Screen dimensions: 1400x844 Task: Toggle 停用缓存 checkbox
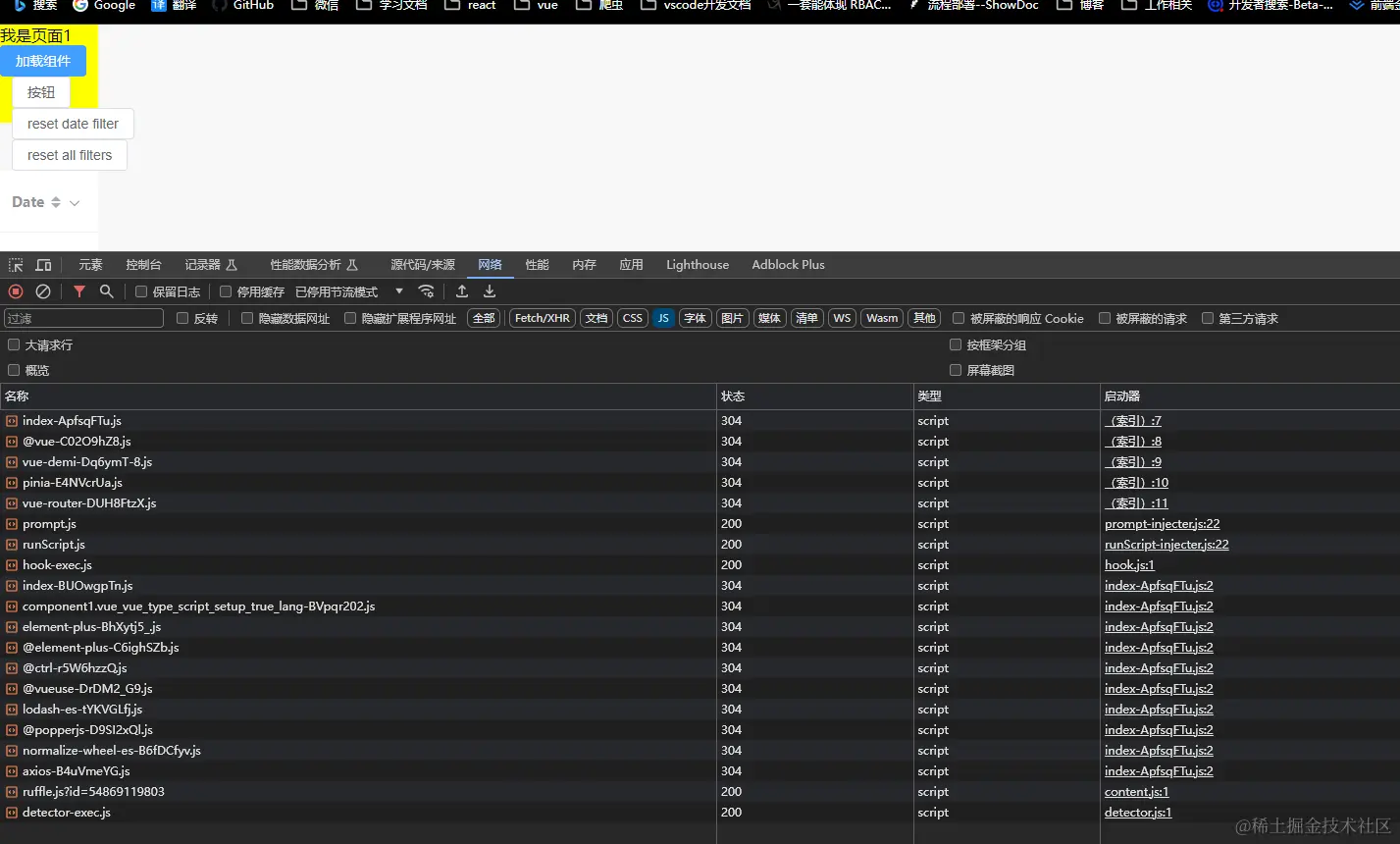pyautogui.click(x=226, y=291)
